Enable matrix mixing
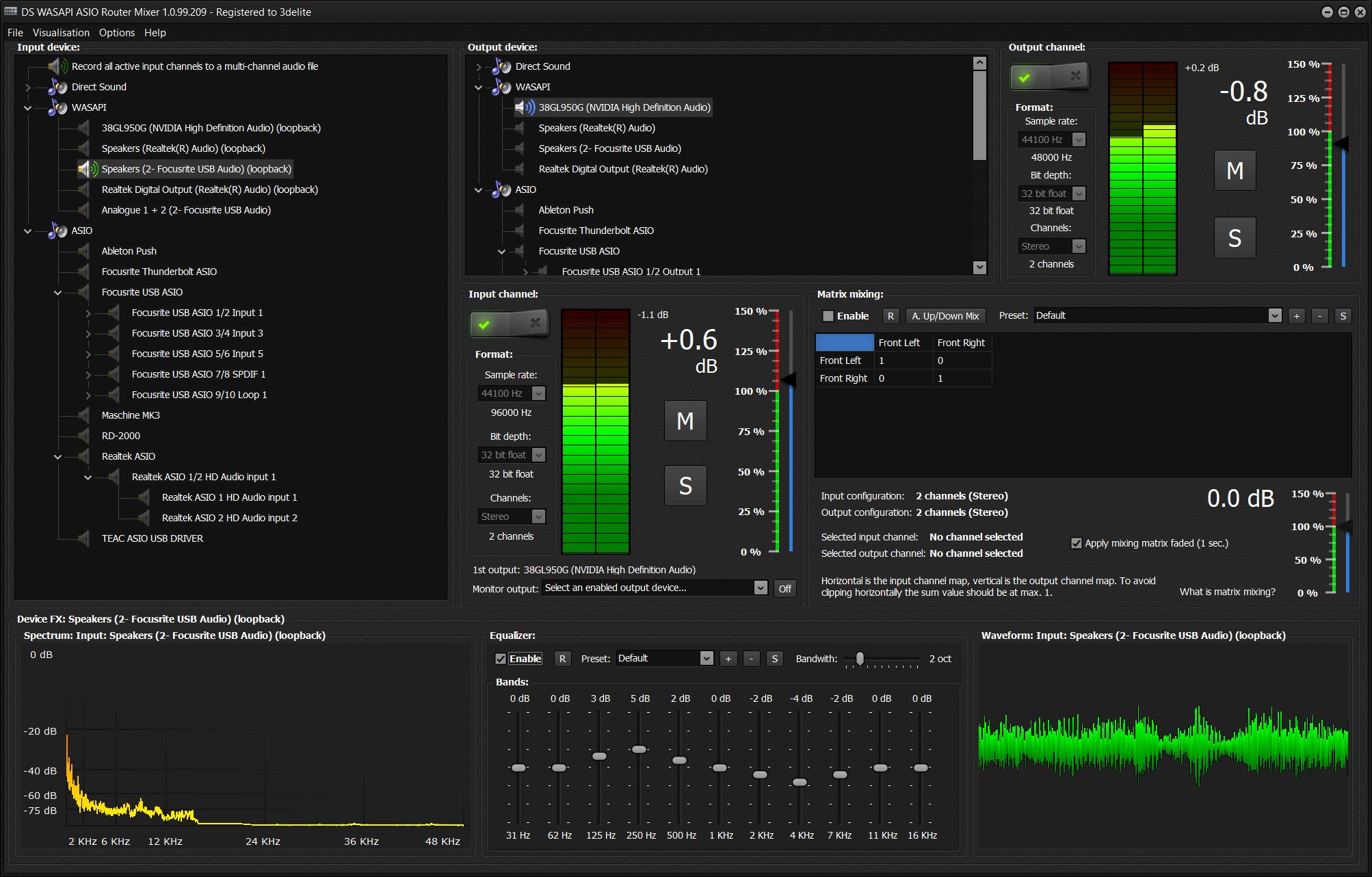This screenshot has width=1372, height=877. [828, 315]
